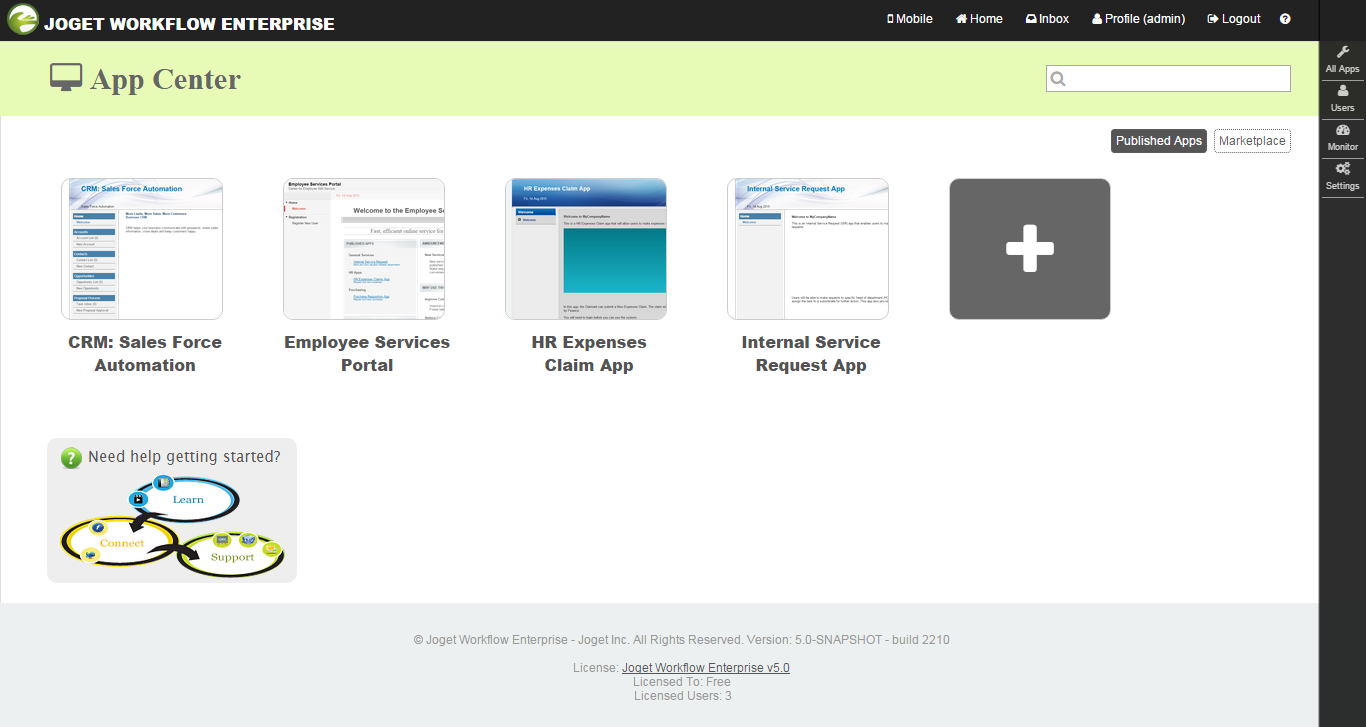Click the copyright version footer text
The height and width of the screenshot is (727, 1366).
pos(682,640)
